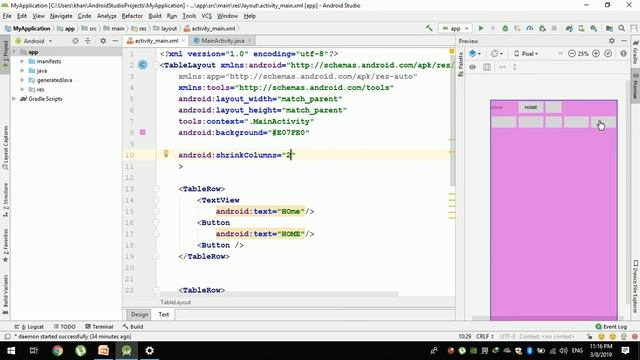This screenshot has width=640, height=360.
Task: Click the class gutter icon on line 2
Action: pos(142,64)
